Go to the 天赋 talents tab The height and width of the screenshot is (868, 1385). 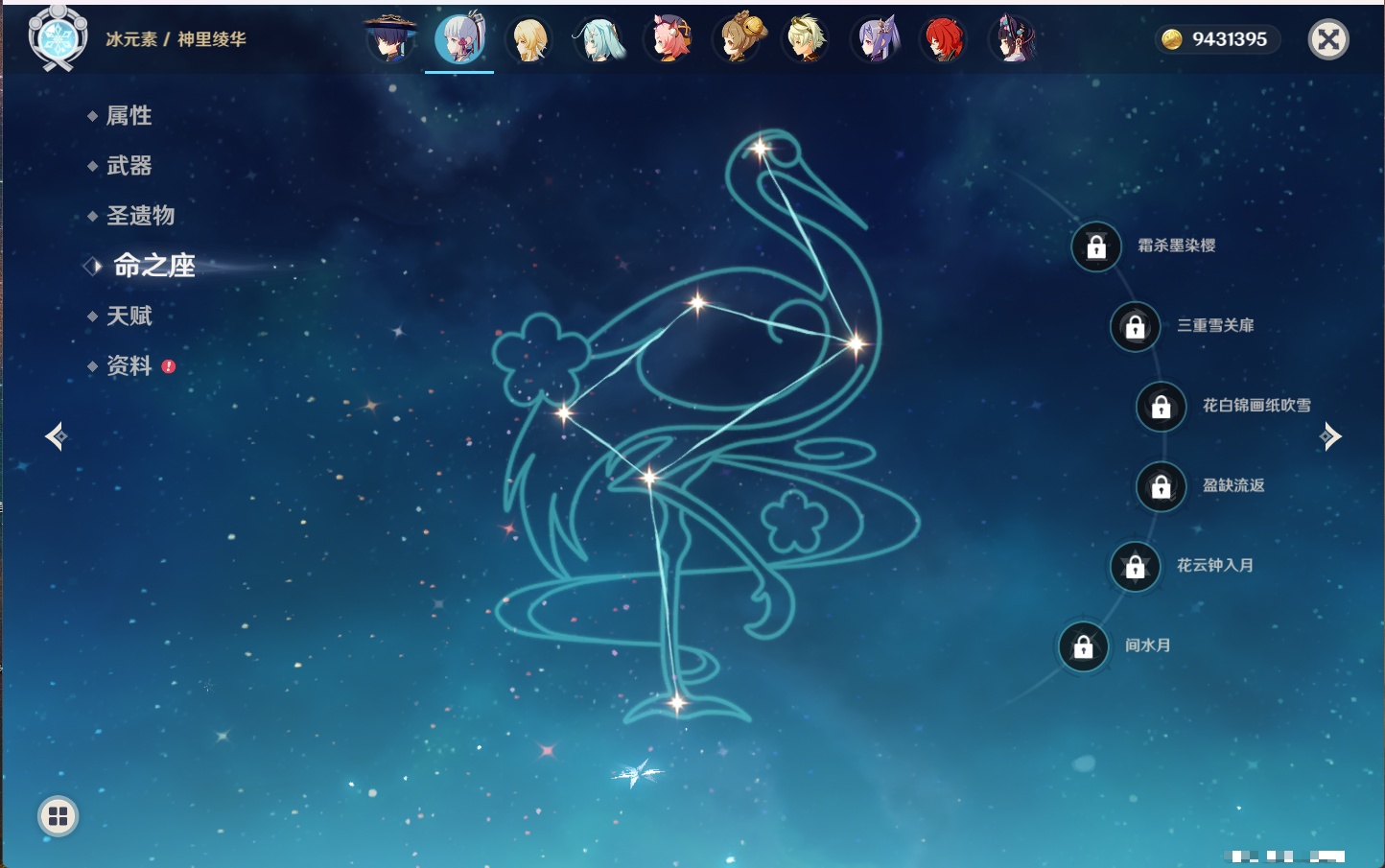pos(129,316)
